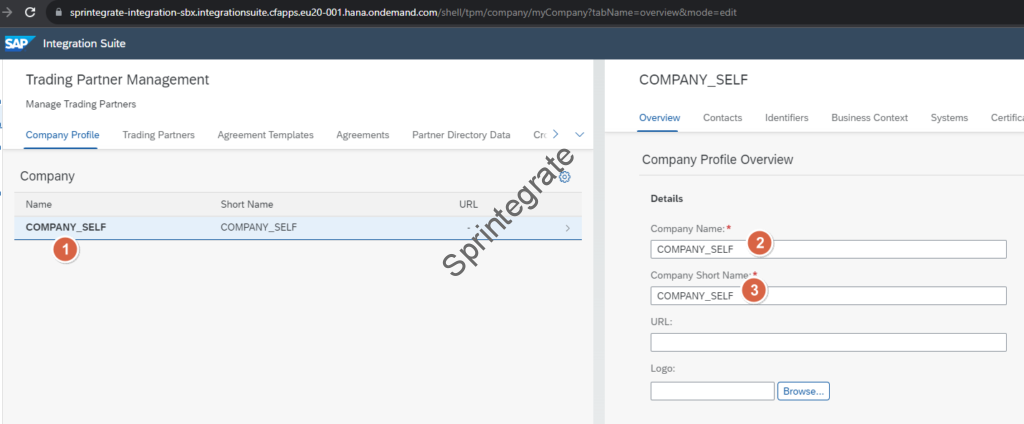Select the Systems tab

pyautogui.click(x=948, y=118)
